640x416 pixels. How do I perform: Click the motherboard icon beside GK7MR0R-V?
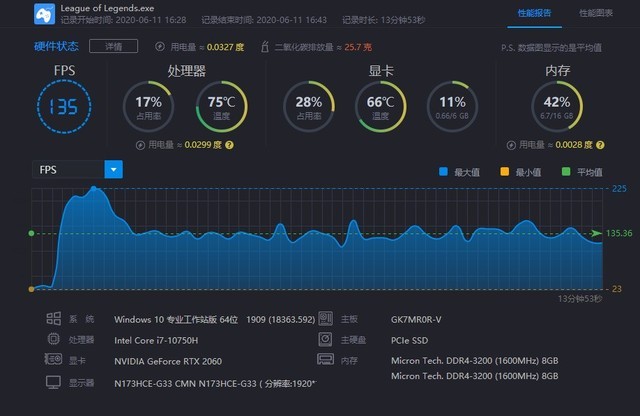click(x=324, y=319)
